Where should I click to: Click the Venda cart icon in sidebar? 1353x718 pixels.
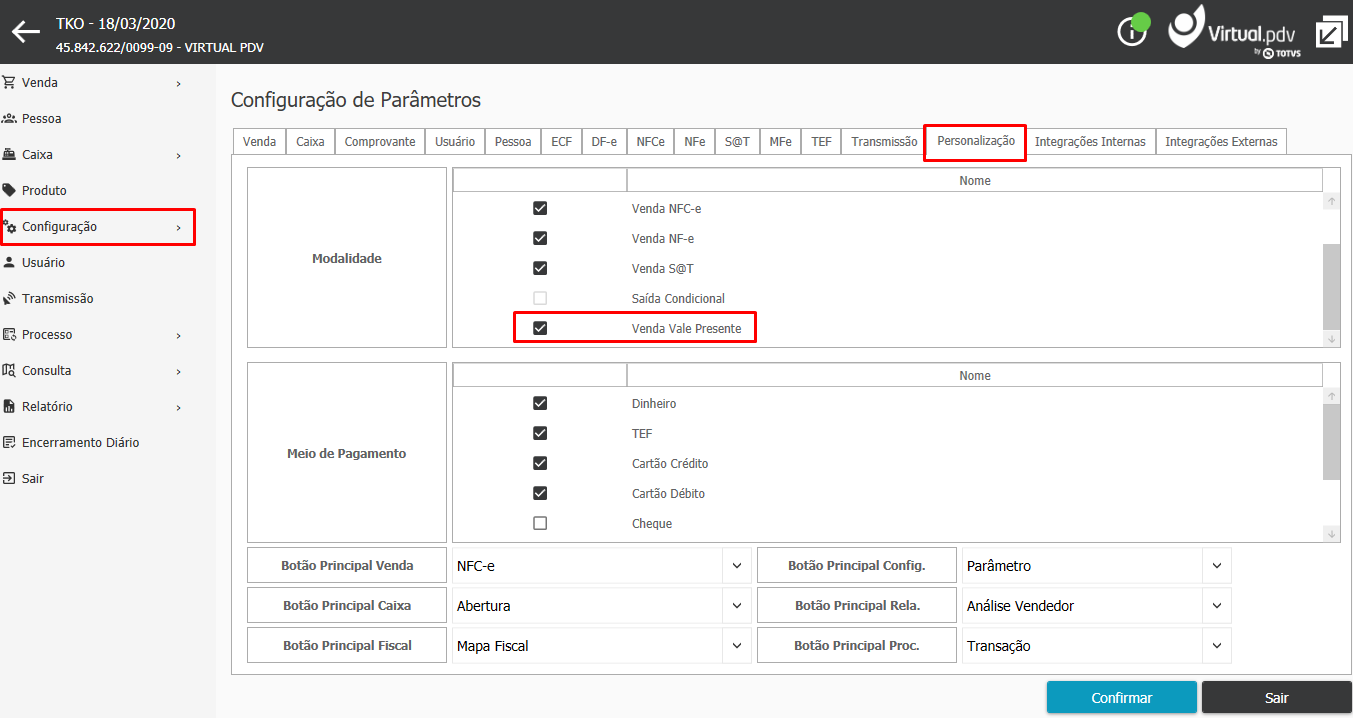[9, 83]
